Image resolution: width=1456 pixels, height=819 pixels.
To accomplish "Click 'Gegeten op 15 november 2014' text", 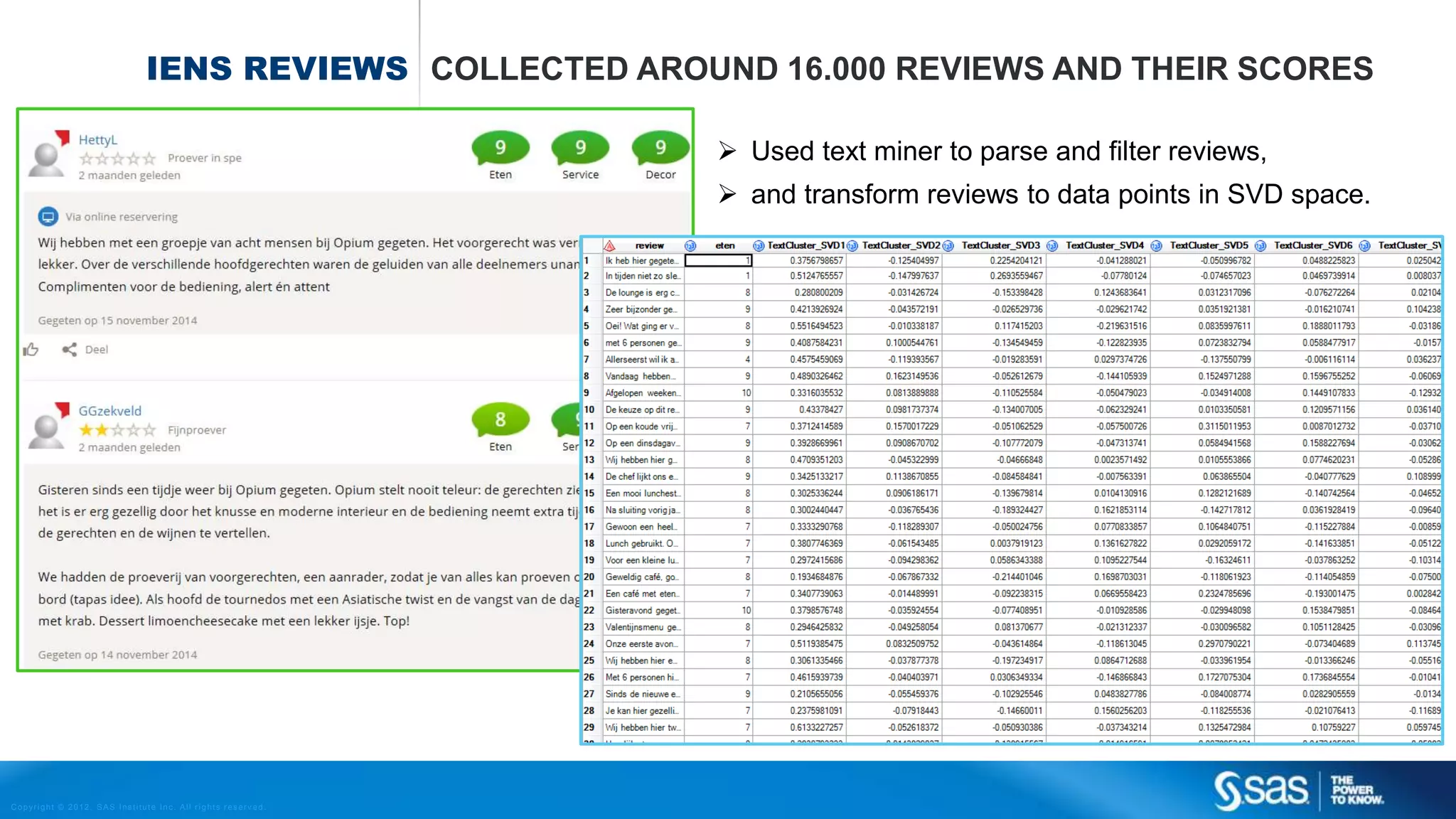I will pyautogui.click(x=117, y=321).
